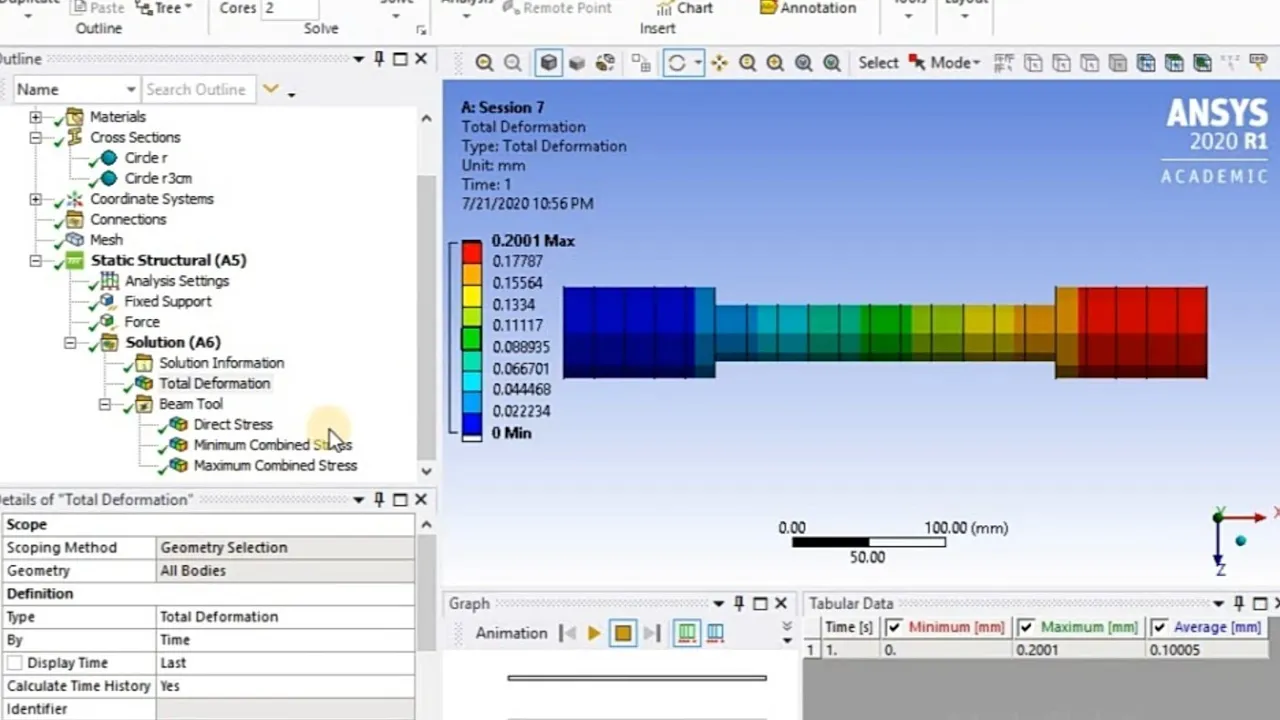
Task: Pin the Details of Total Deformation panel
Action: tap(379, 499)
